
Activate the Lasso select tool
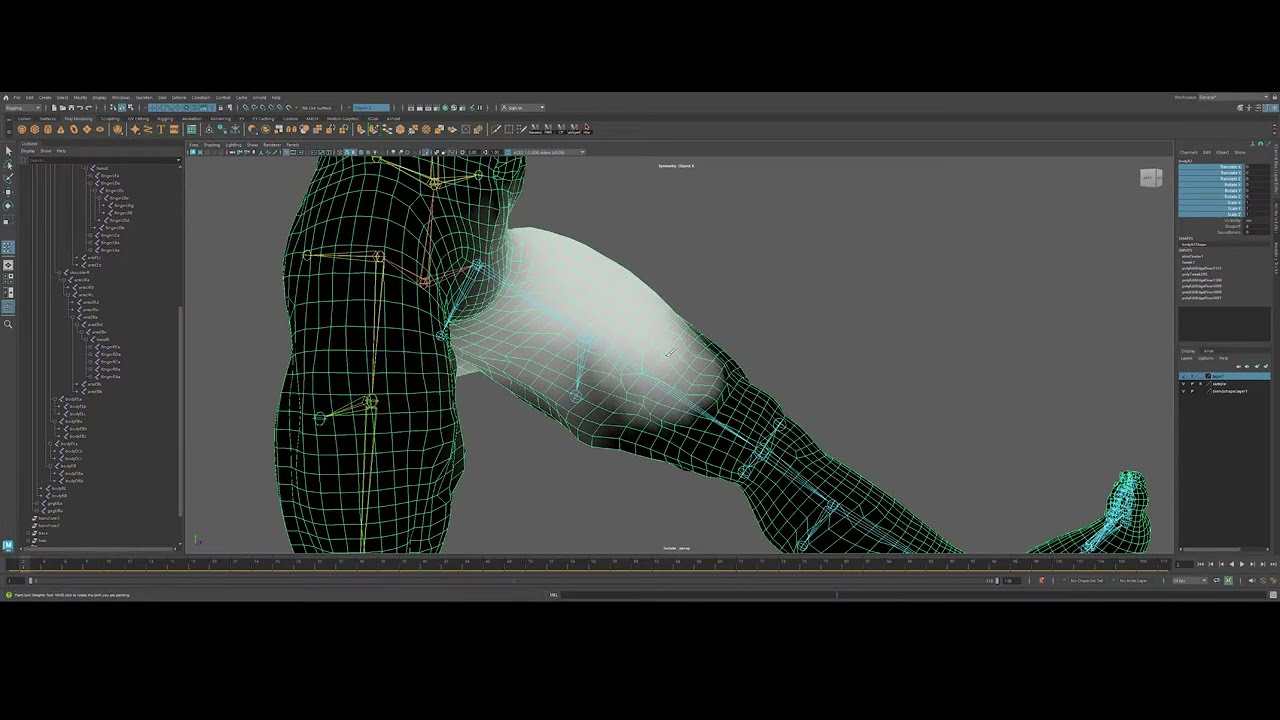pyautogui.click(x=8, y=166)
